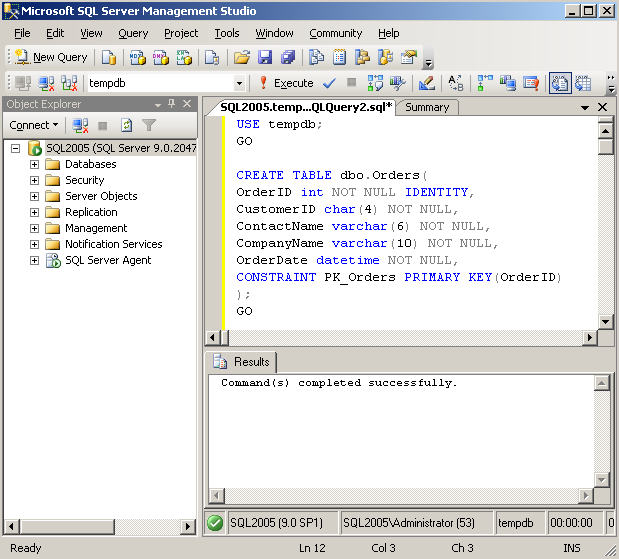Image resolution: width=619 pixels, height=559 pixels.
Task: Click the tempdb entry in the query status bar
Action: (x=516, y=523)
